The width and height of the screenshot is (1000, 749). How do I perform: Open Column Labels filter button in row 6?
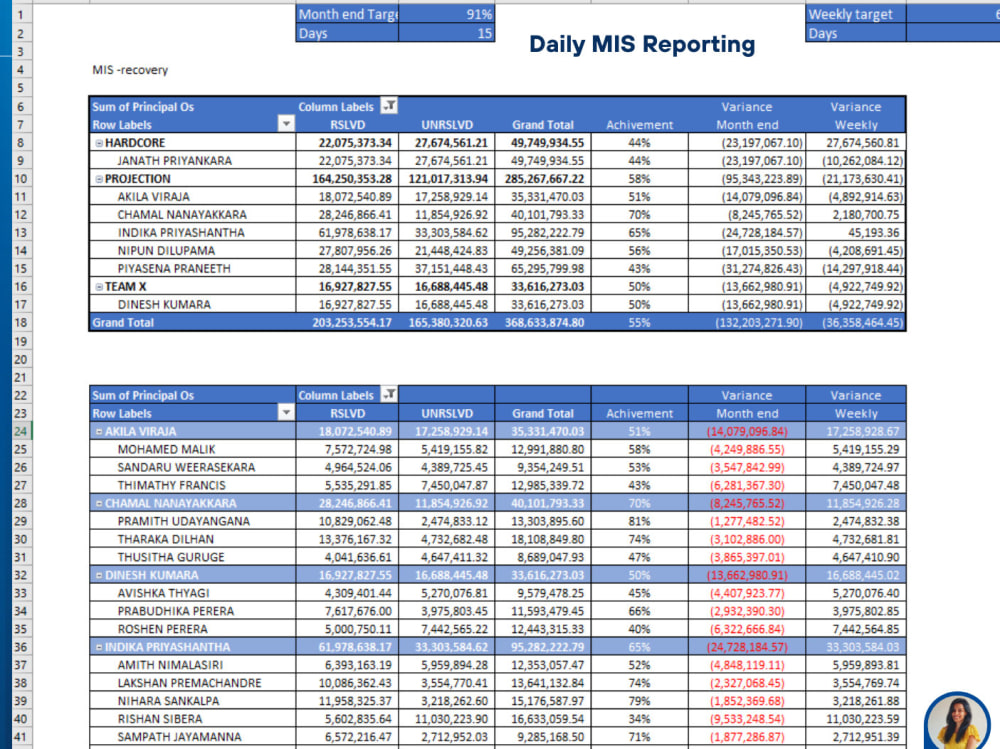point(389,106)
